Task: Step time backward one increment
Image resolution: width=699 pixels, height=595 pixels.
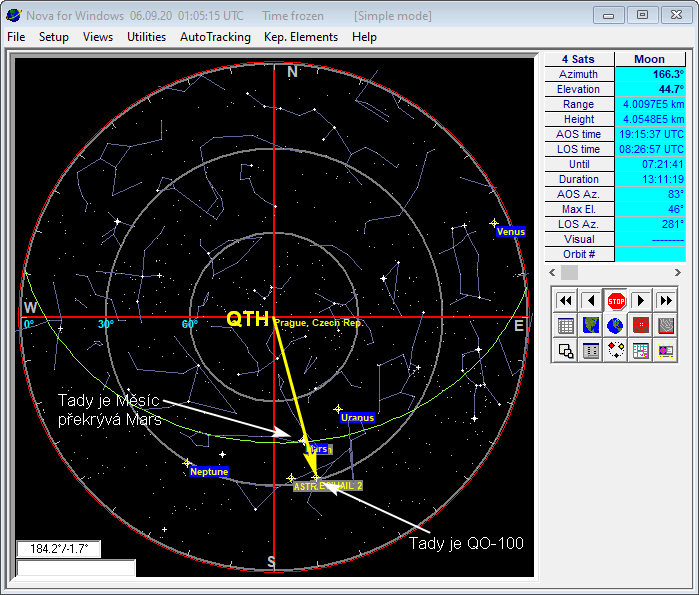Action: tap(591, 300)
